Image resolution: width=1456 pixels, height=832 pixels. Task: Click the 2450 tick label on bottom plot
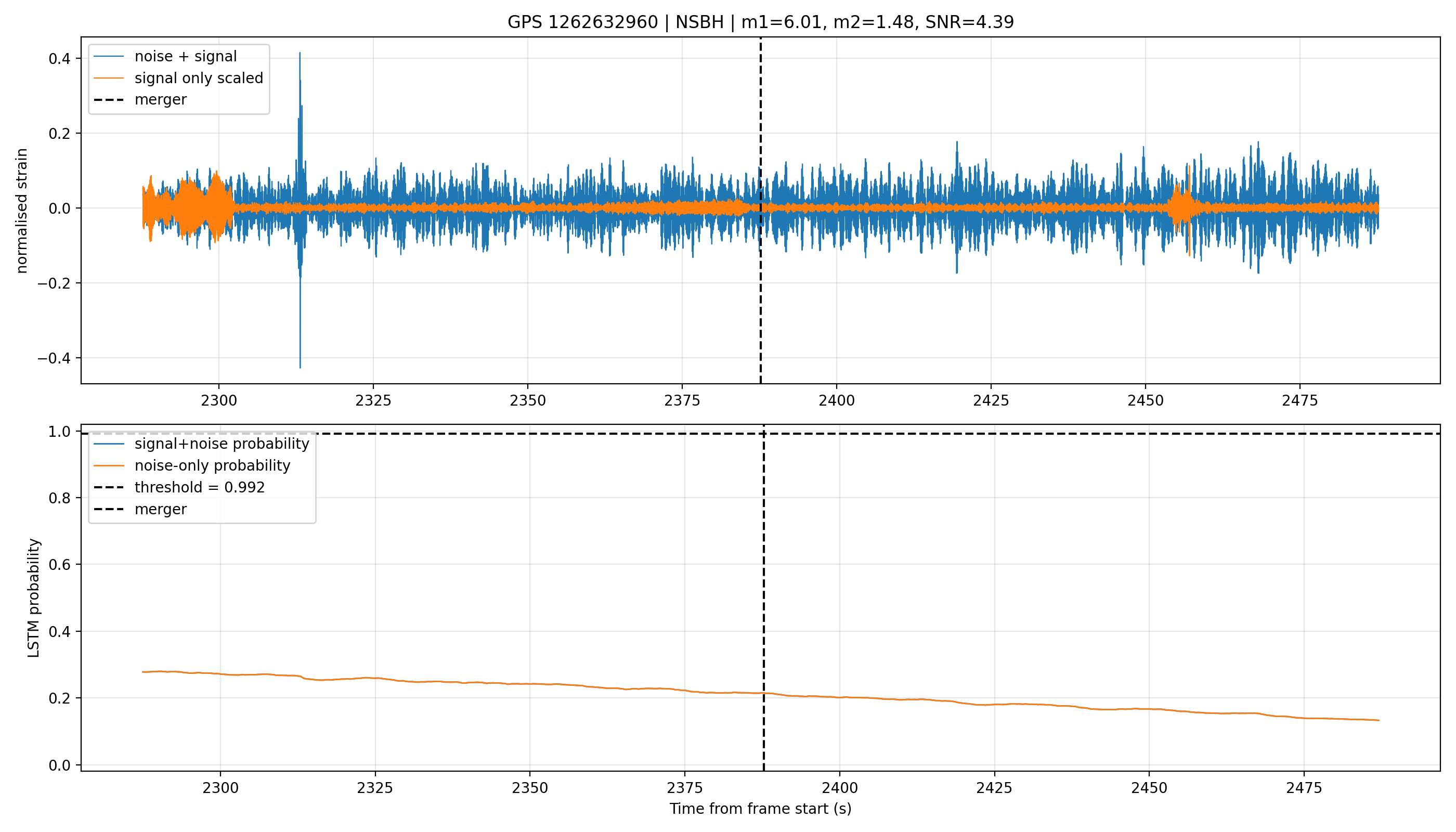click(x=1149, y=788)
